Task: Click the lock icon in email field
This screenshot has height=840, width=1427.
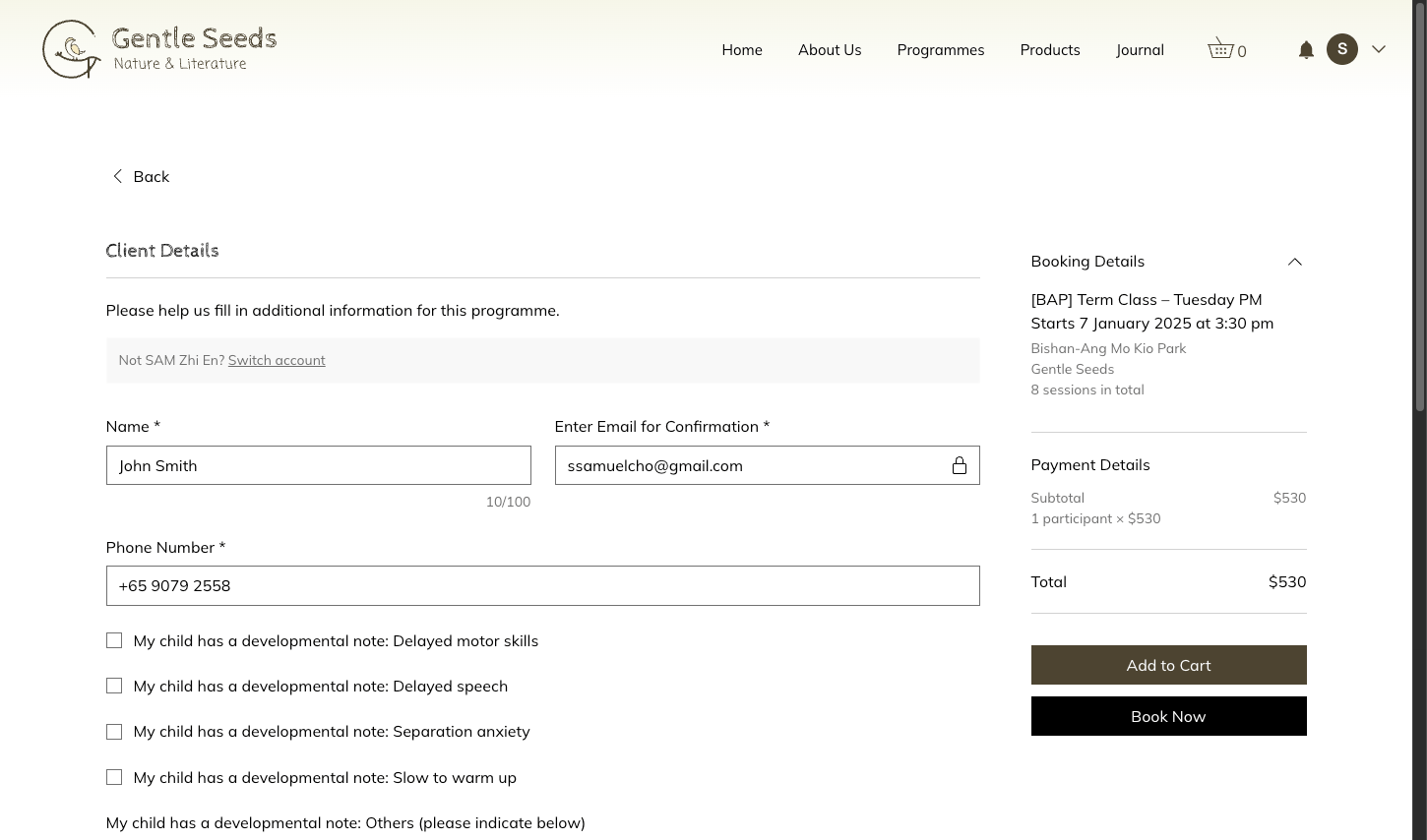Action: 960,465
